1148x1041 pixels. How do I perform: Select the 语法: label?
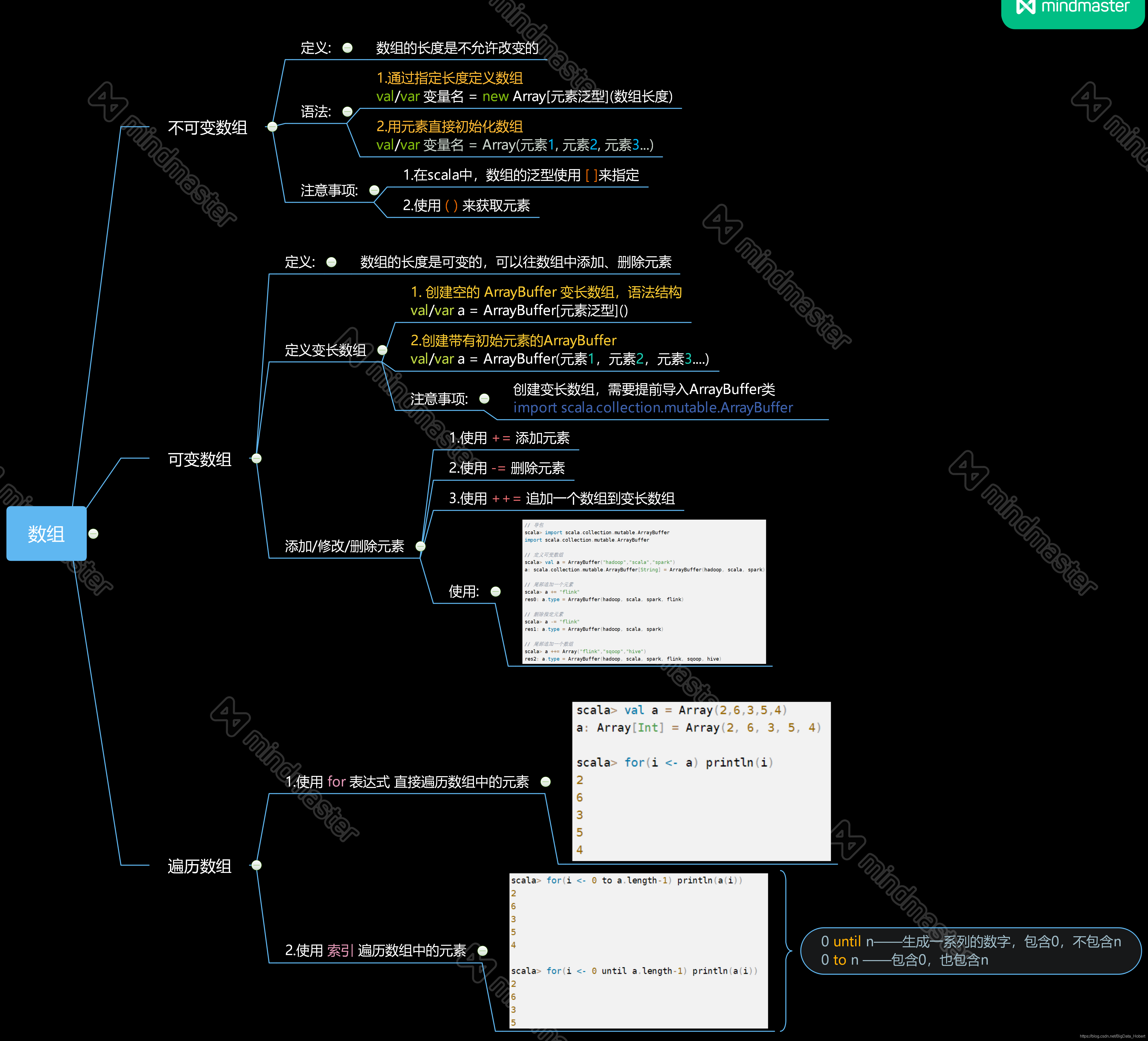tap(315, 112)
